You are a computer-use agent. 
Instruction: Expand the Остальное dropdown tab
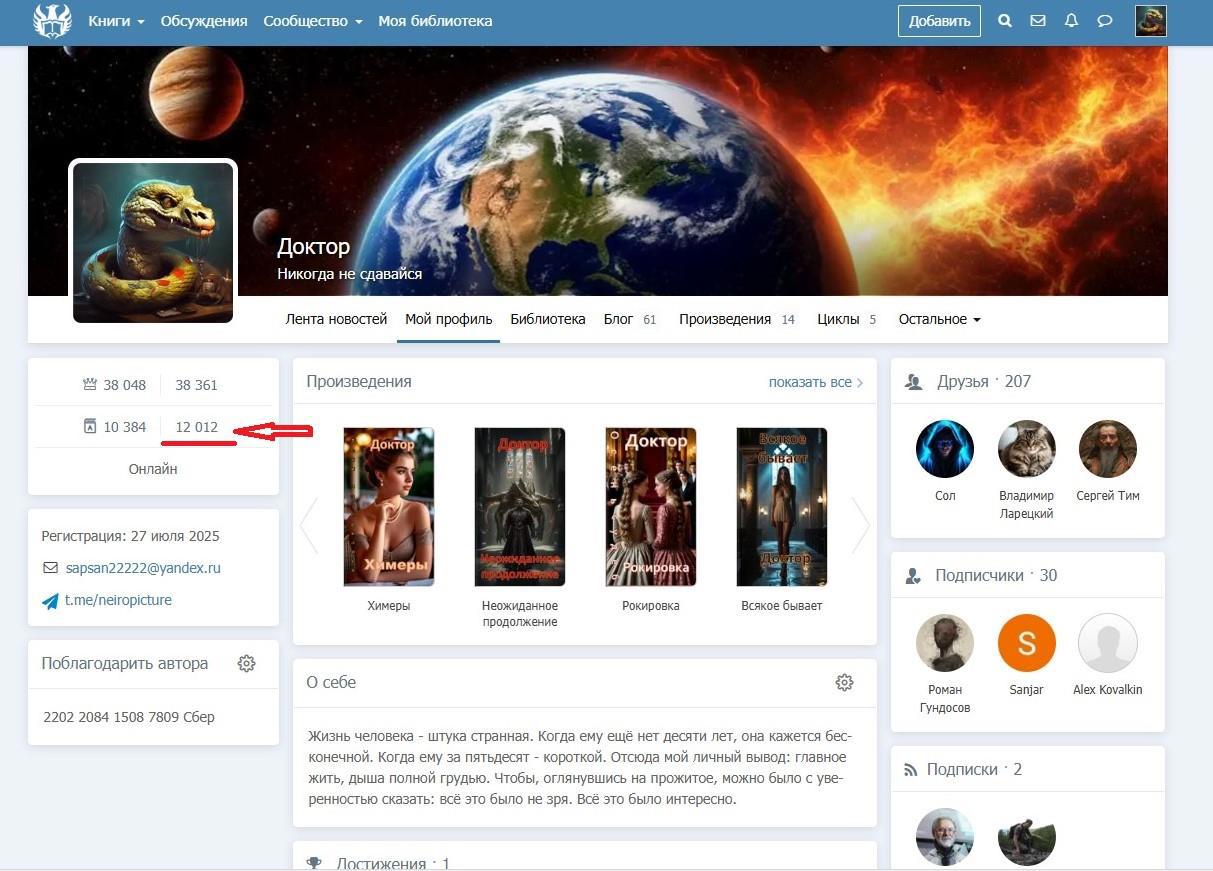(x=939, y=319)
